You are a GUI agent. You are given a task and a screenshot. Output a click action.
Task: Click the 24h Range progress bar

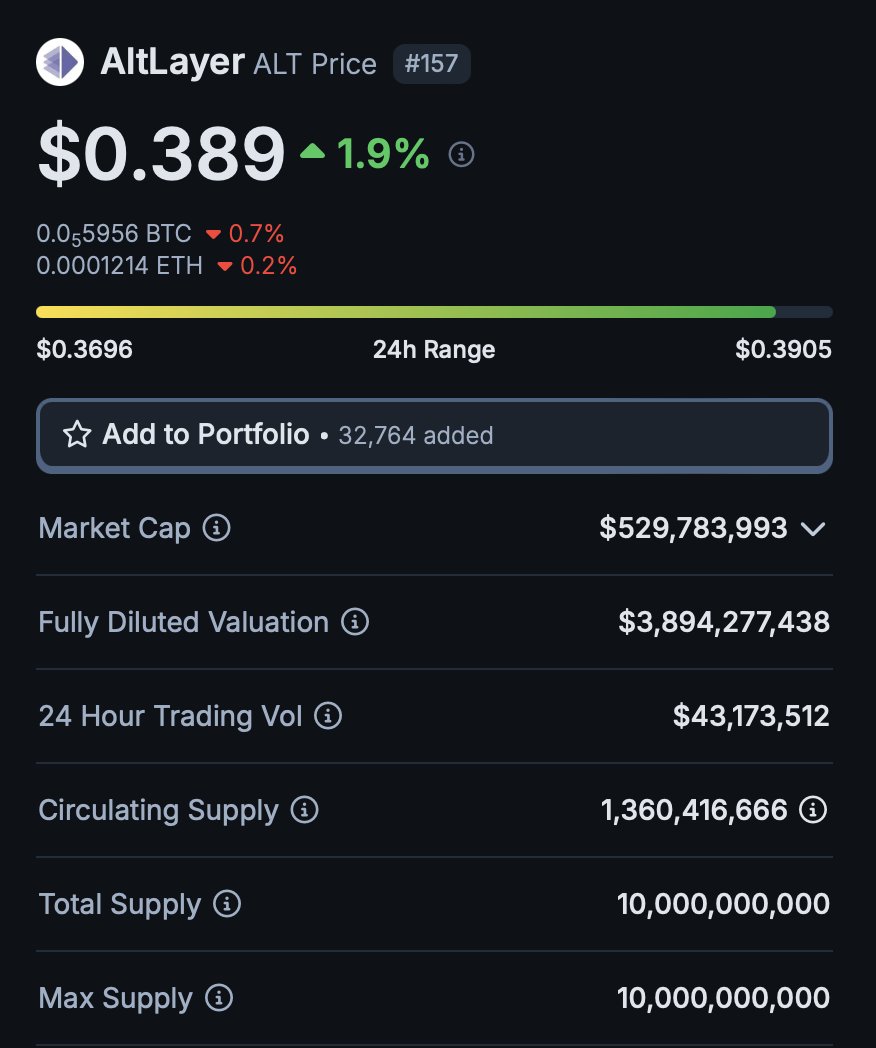[x=434, y=312]
